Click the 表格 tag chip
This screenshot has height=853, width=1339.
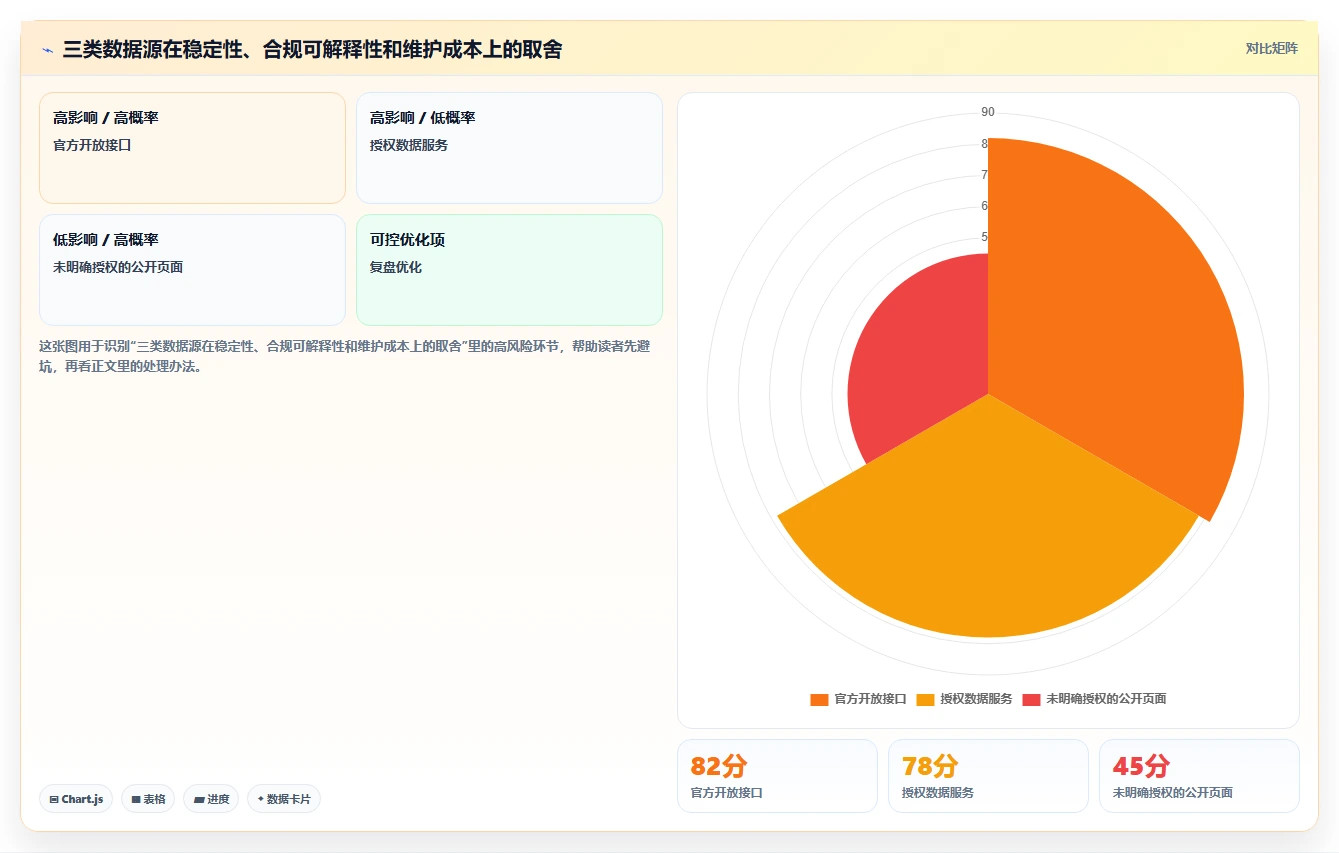[148, 799]
